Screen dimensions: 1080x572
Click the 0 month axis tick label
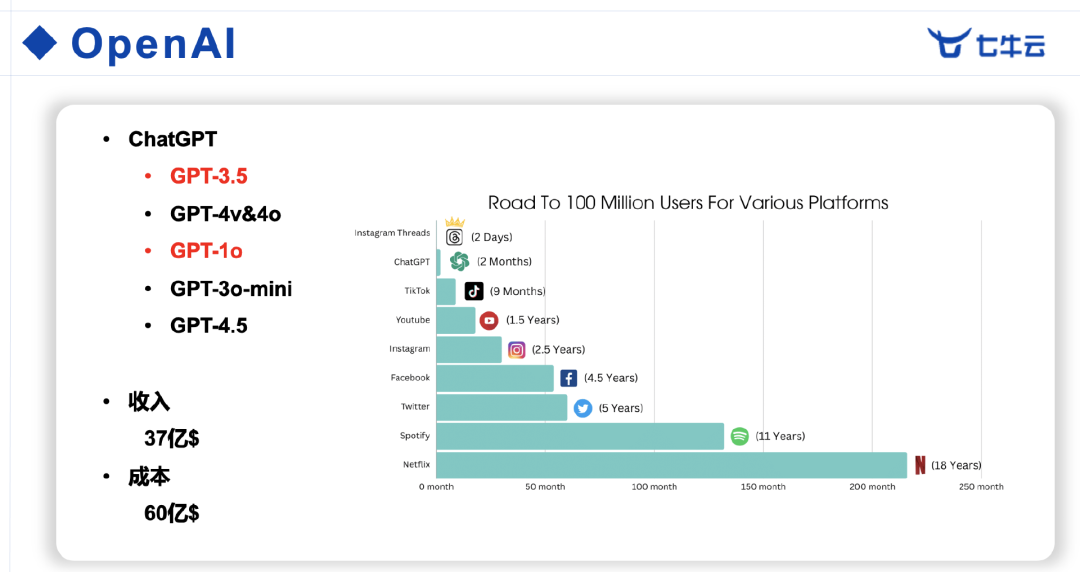(x=437, y=487)
